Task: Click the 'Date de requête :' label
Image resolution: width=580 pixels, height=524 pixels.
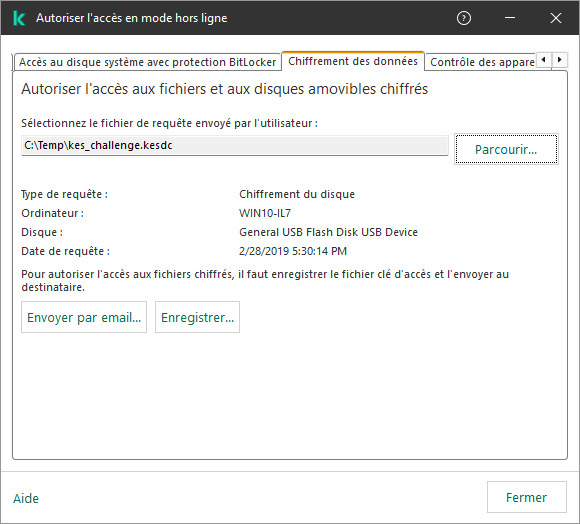Action: click(65, 251)
